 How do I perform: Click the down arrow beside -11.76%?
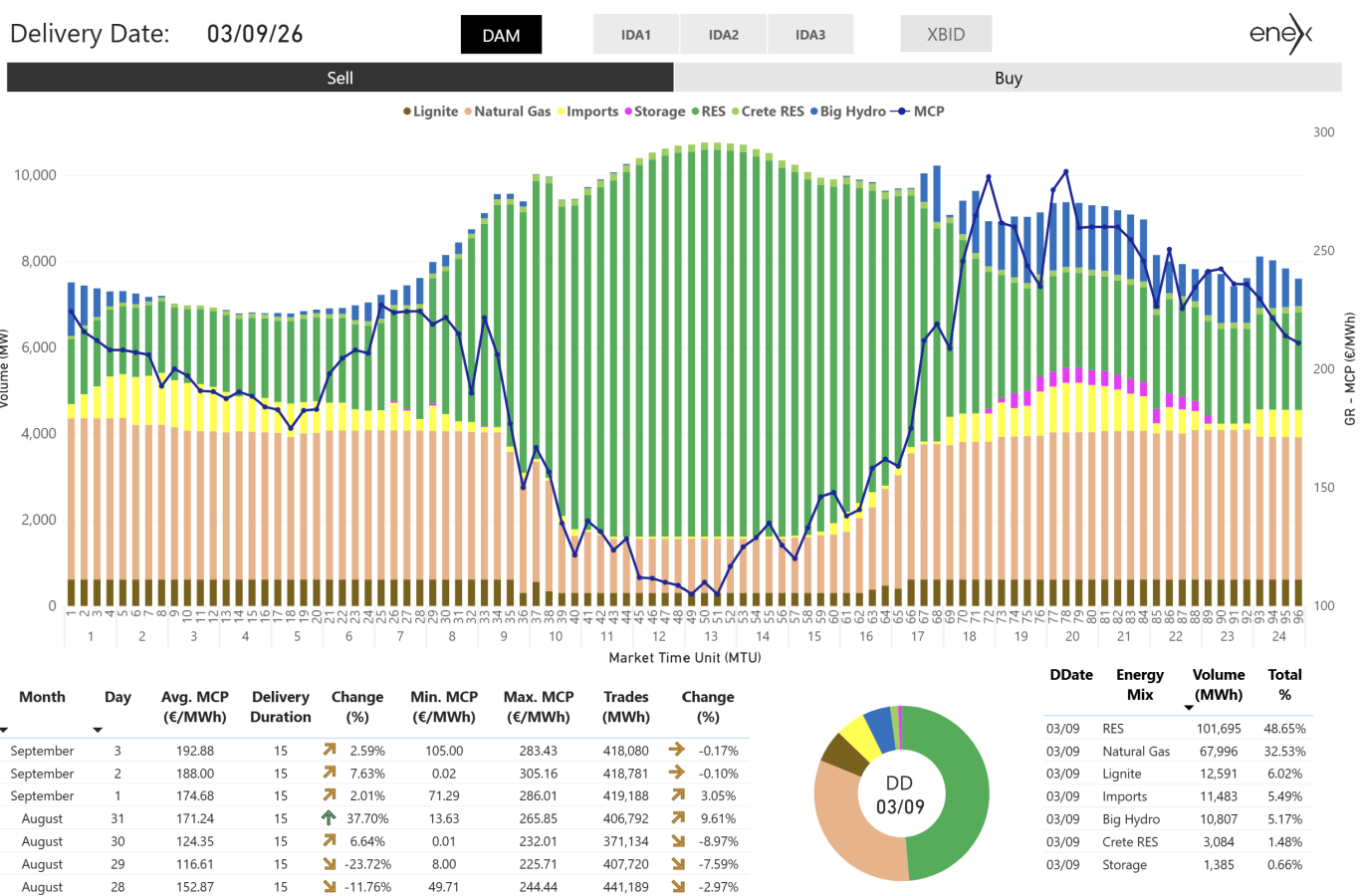click(x=330, y=887)
